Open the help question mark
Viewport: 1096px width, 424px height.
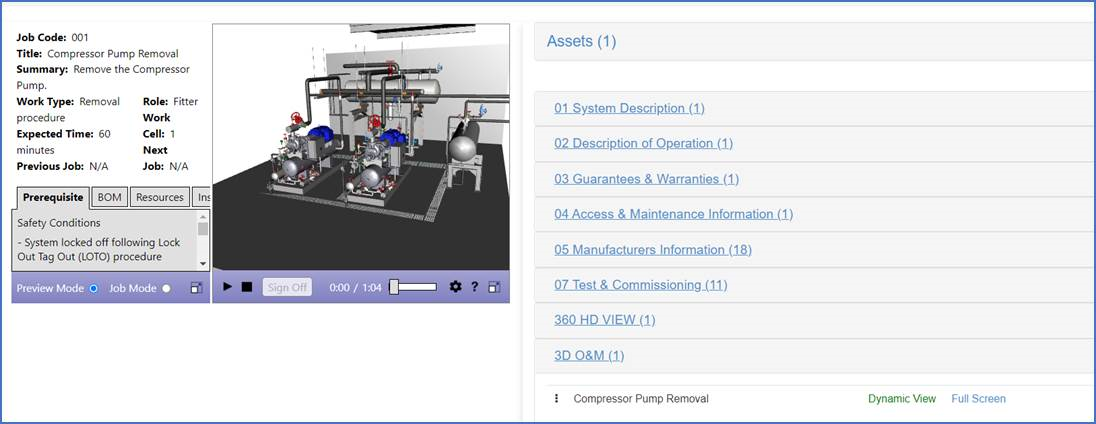pyautogui.click(x=475, y=286)
